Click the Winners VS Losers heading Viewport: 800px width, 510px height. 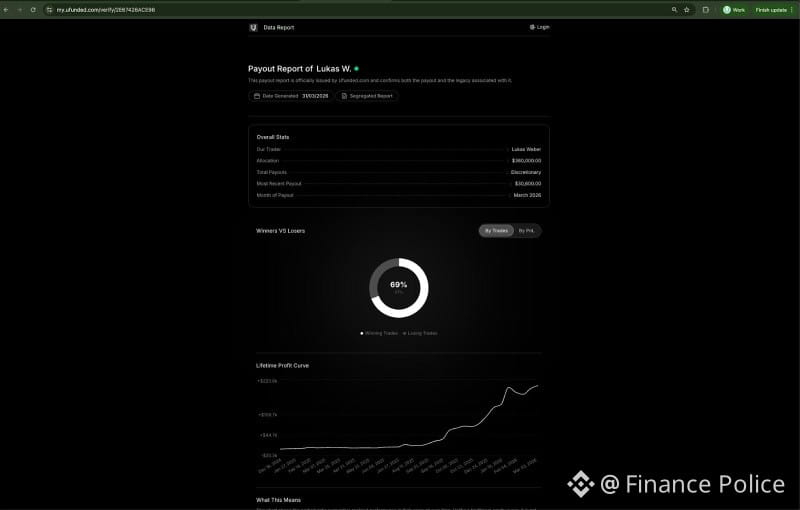tap(280, 231)
